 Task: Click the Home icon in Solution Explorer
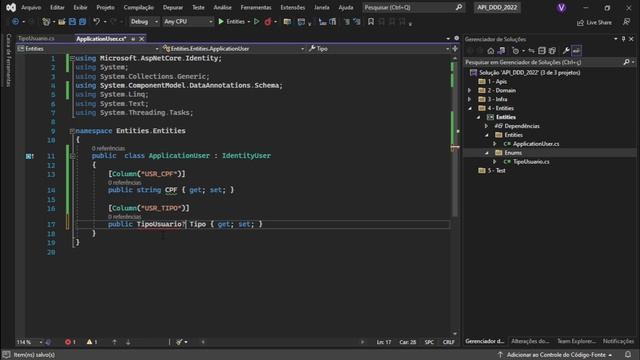491,51
